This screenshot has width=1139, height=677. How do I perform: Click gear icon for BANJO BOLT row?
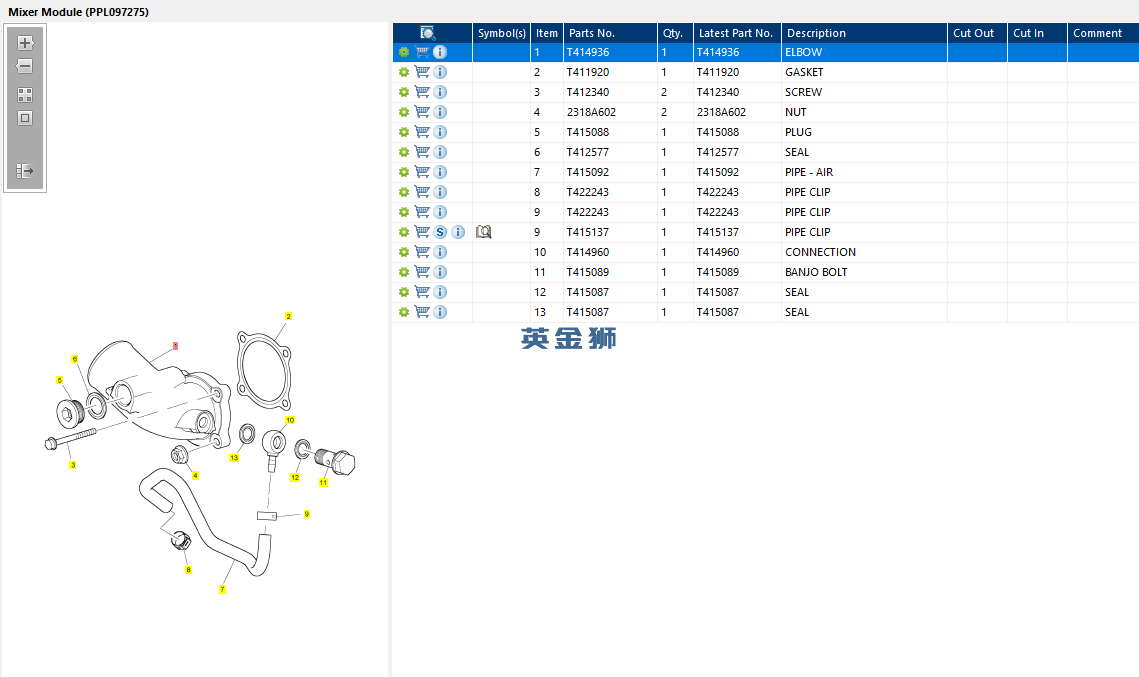404,272
